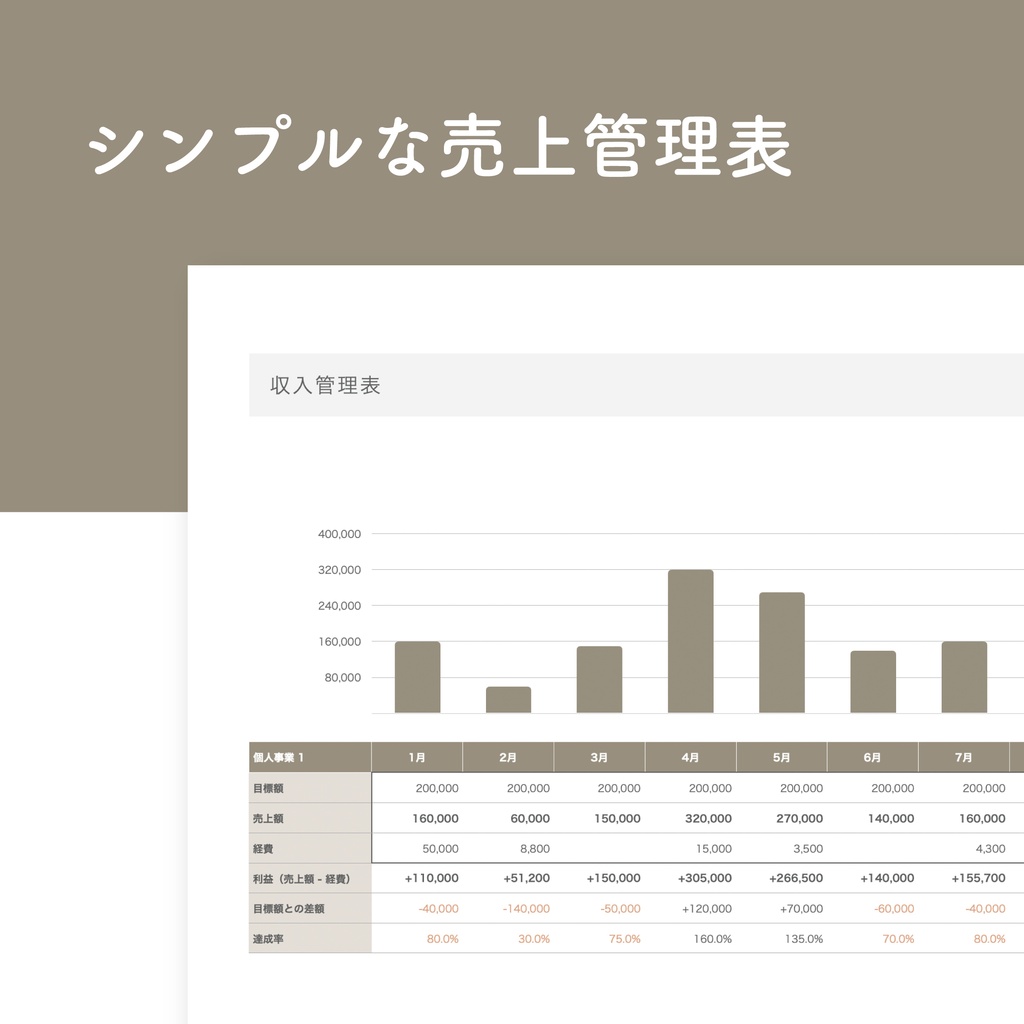Viewport: 1024px width, 1024px height.
Task: Select the 1月 column header
Action: [x=417, y=758]
